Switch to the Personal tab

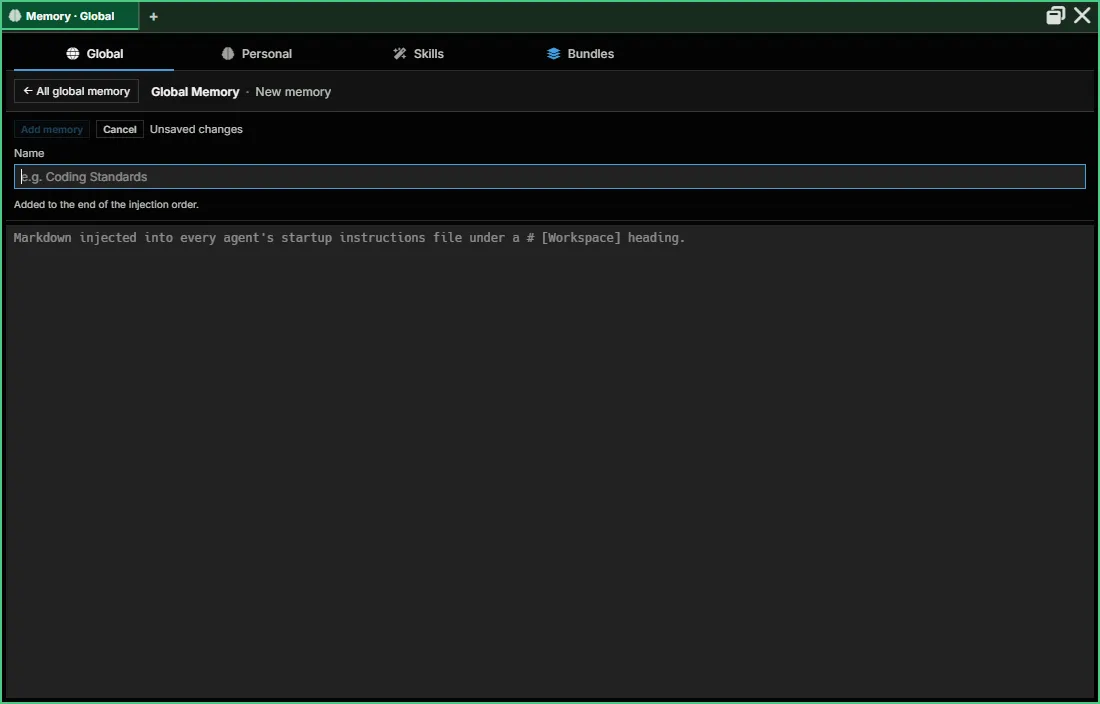257,54
